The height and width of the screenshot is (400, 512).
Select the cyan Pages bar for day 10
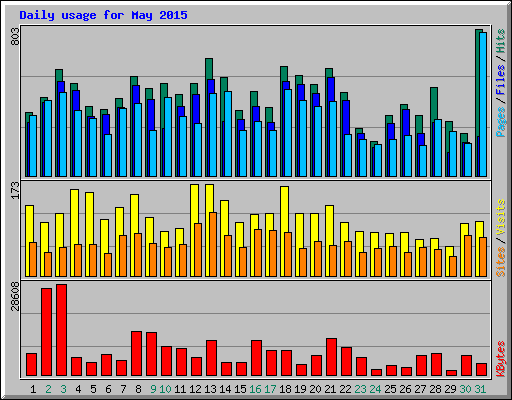click(x=168, y=137)
